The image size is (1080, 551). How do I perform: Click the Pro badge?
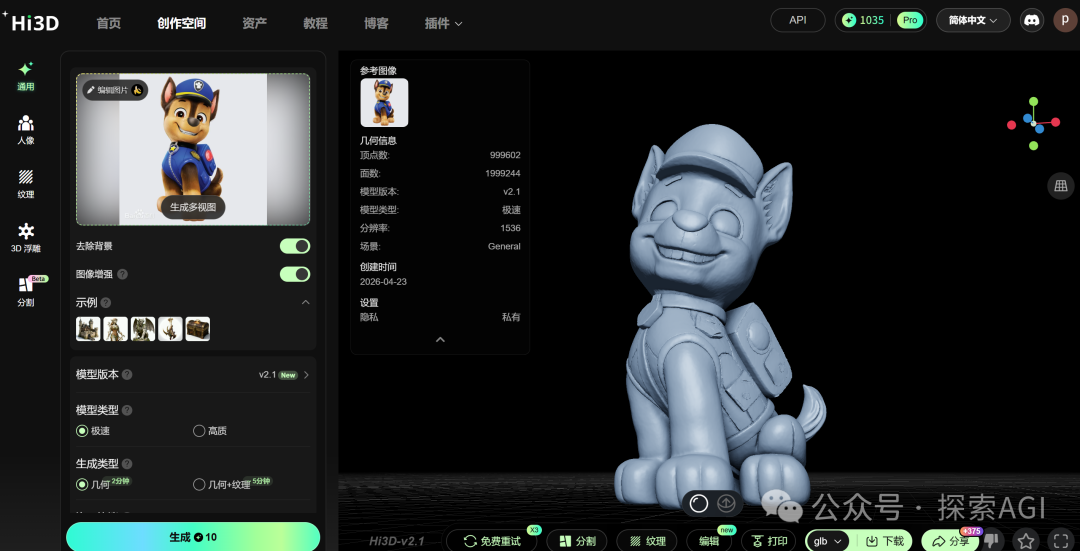pyautogui.click(x=910, y=20)
